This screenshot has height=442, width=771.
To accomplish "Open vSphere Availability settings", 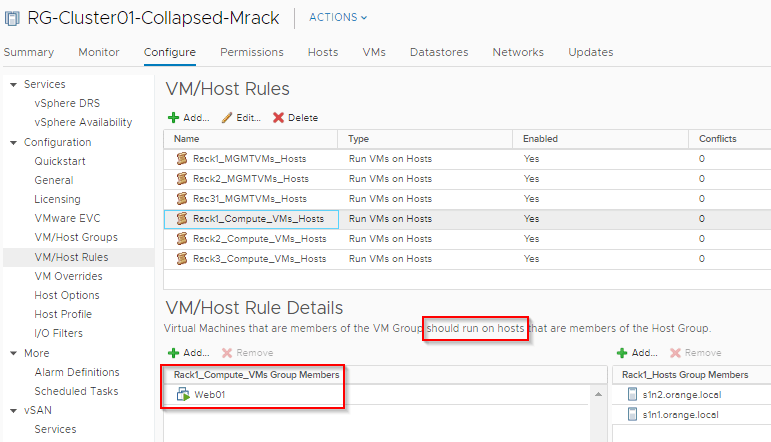I will click(83, 122).
